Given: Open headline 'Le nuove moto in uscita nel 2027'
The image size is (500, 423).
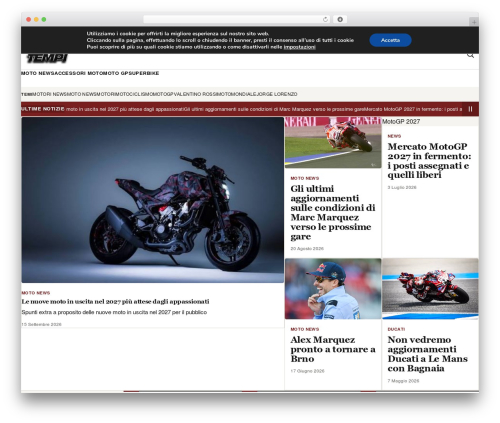Looking at the screenshot, I should click(x=115, y=302).
